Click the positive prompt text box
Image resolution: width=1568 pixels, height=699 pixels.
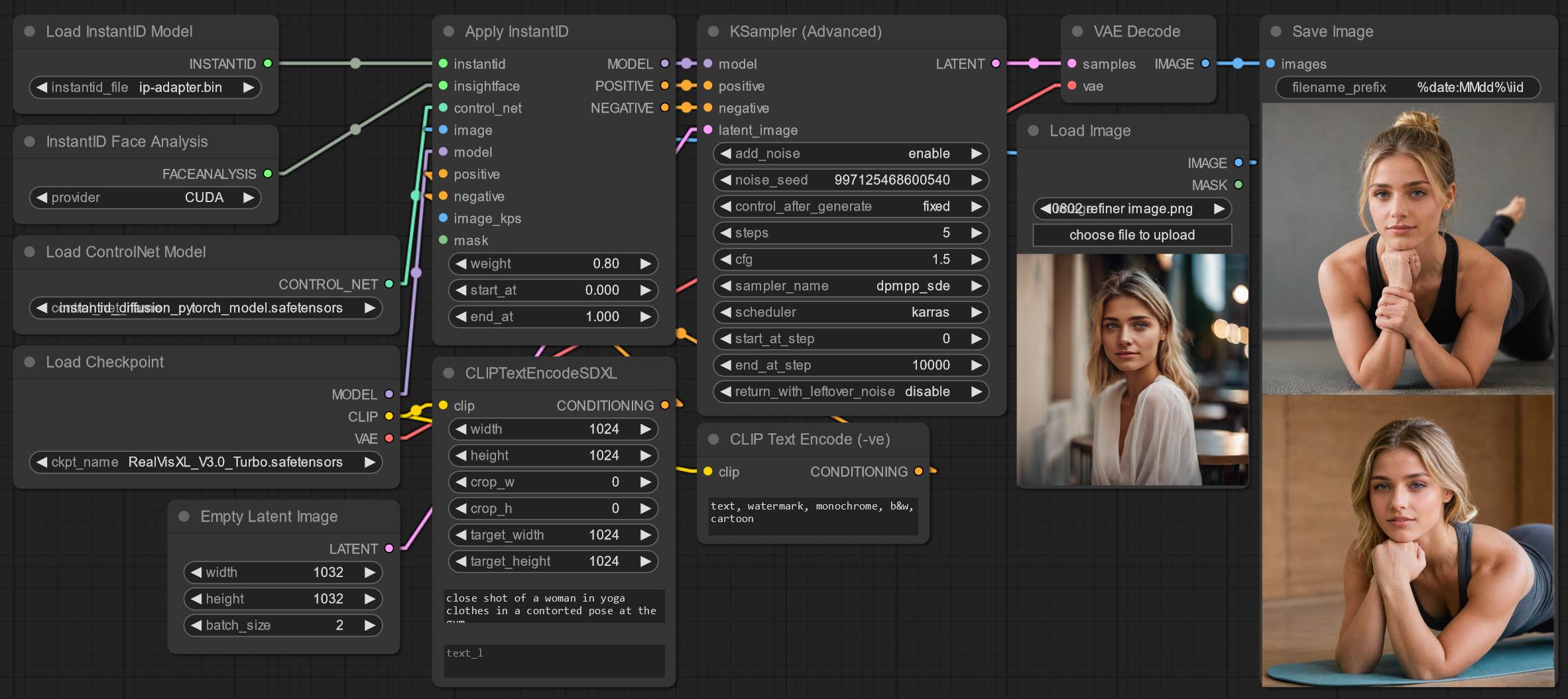tap(554, 606)
